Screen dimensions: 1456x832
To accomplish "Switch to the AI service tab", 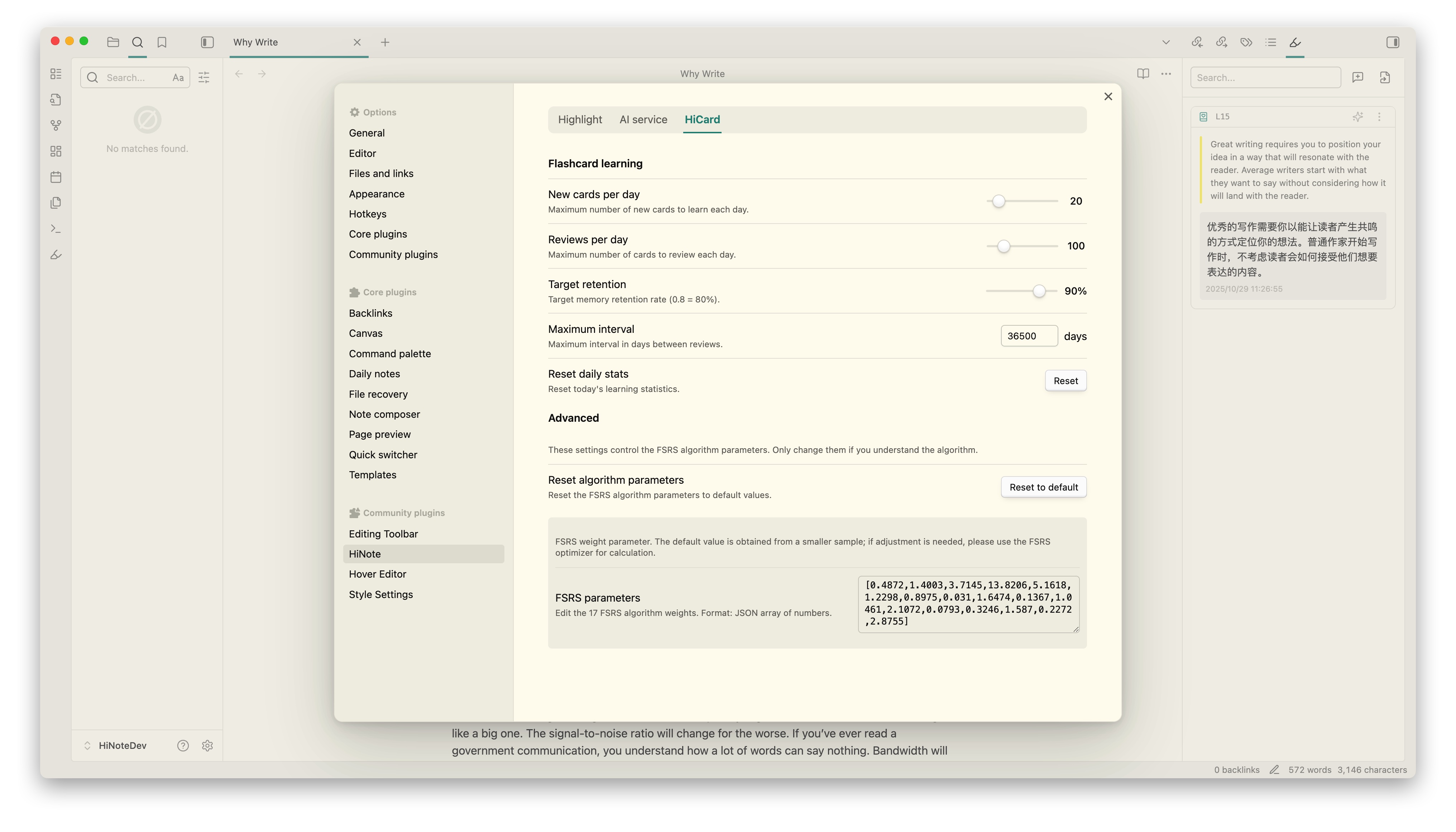I will pos(643,119).
